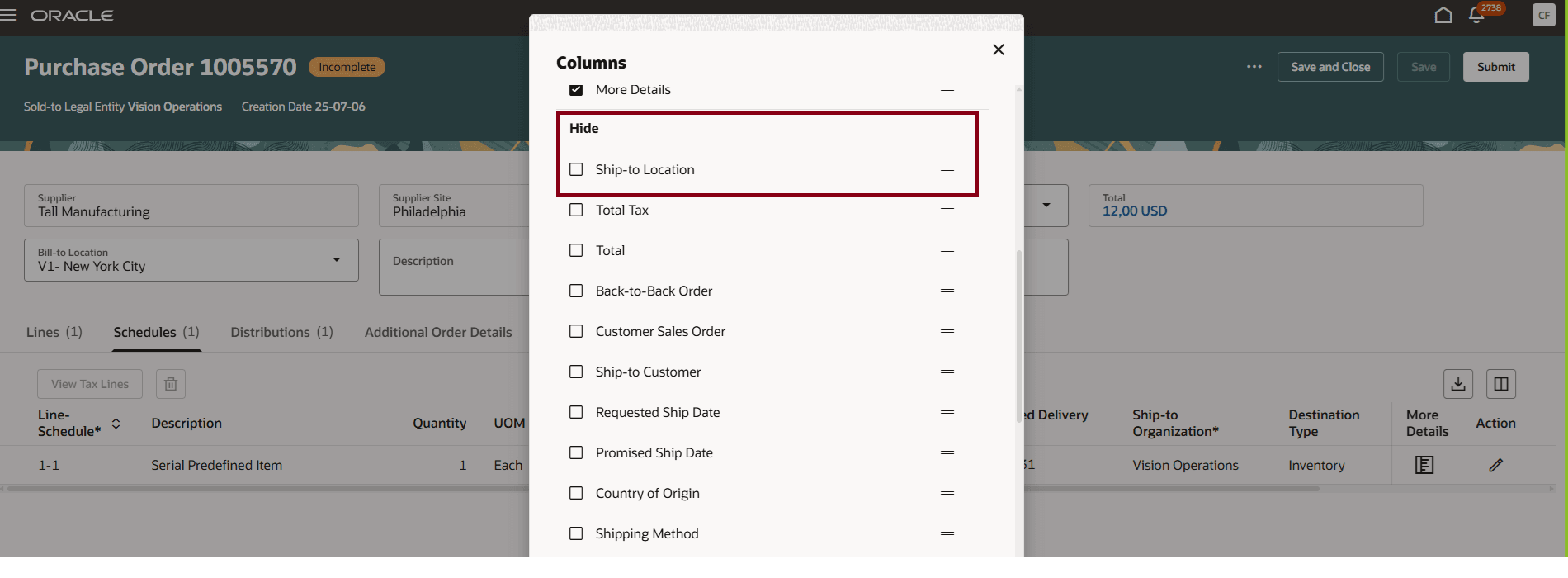
Task: Click Save and Close
Action: click(x=1329, y=67)
